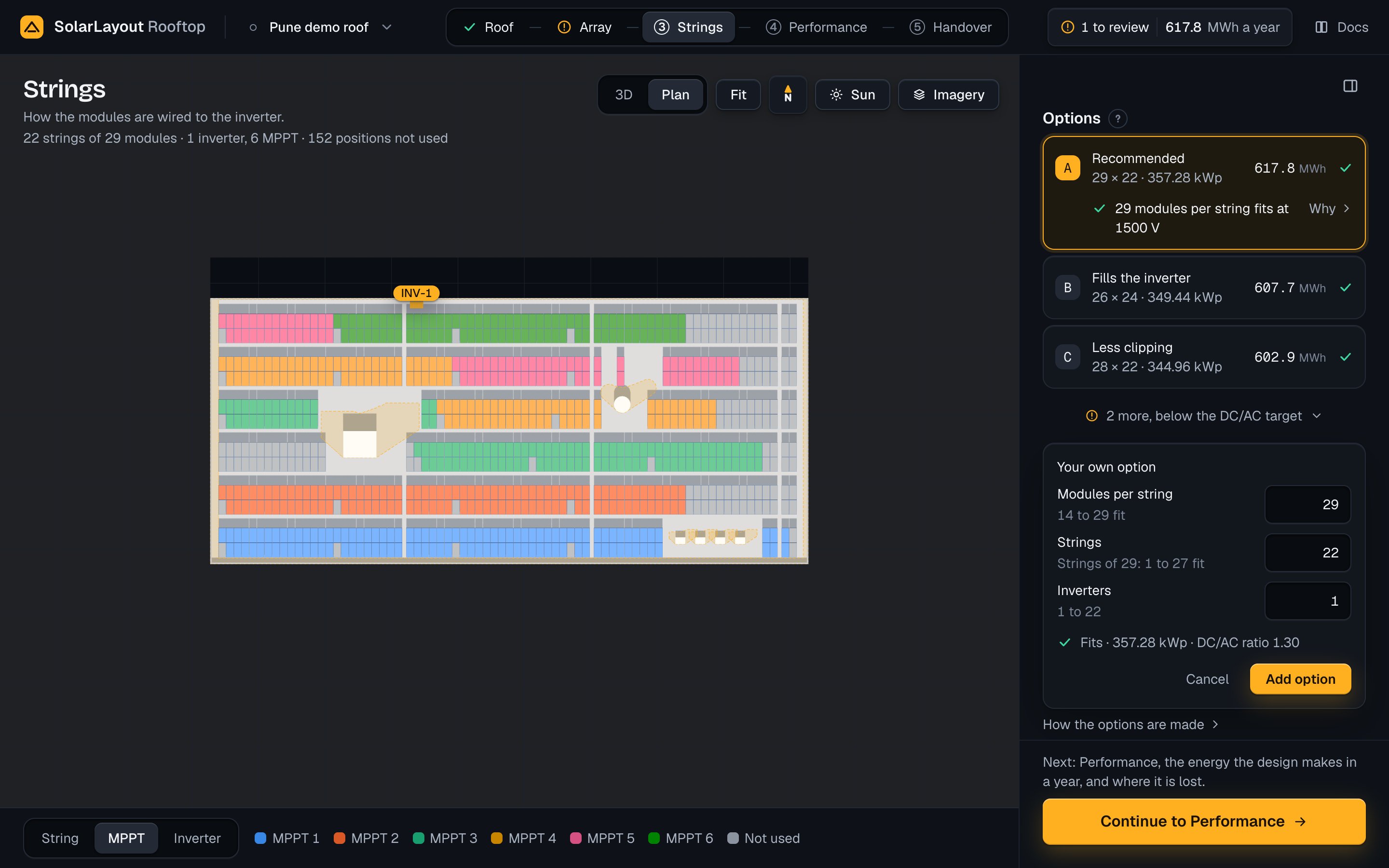Switch the view to Plan
Image resolution: width=1389 pixels, height=868 pixels.
pyautogui.click(x=675, y=95)
